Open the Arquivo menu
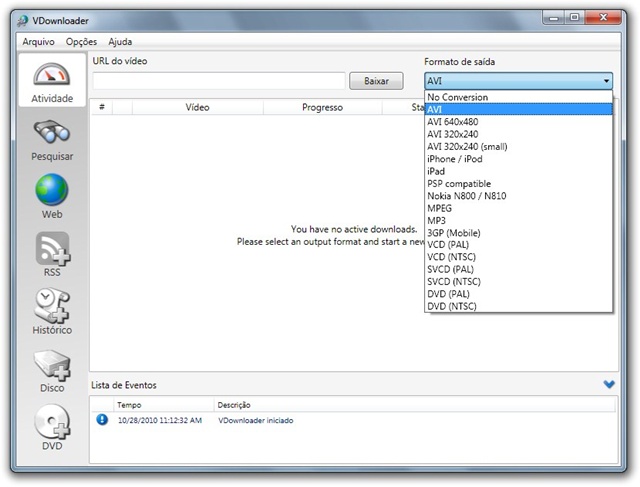Image resolution: width=640 pixels, height=487 pixels. [38, 42]
